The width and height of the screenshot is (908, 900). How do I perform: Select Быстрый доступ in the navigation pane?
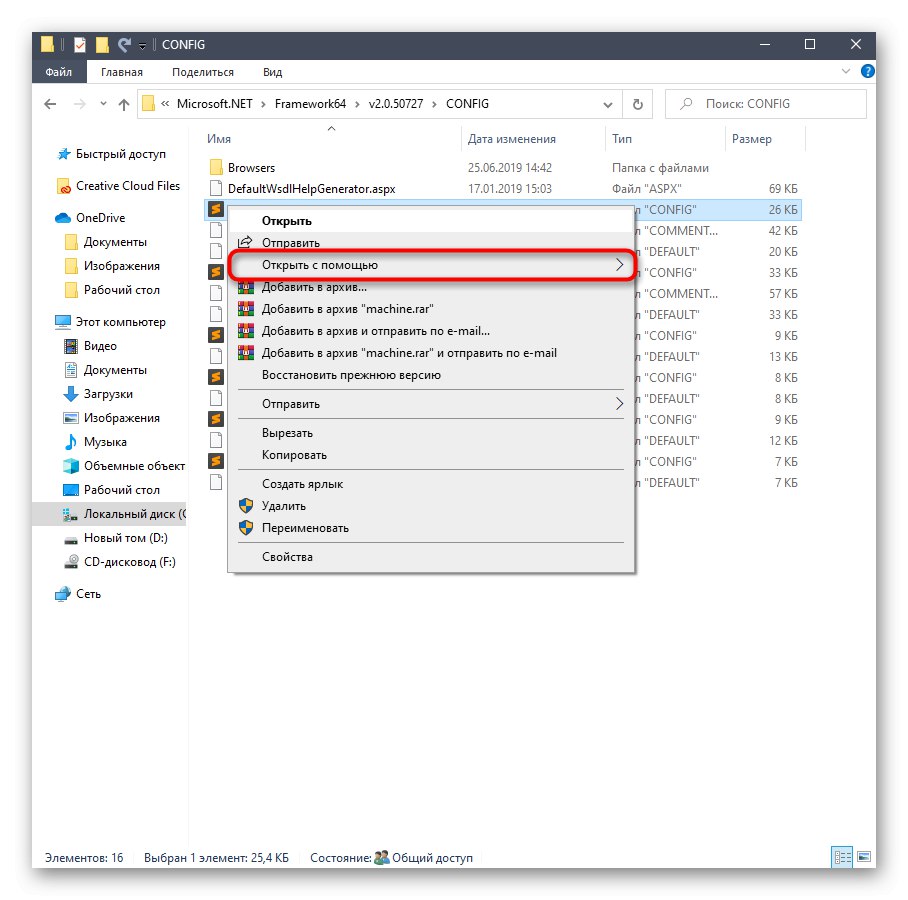pos(120,154)
